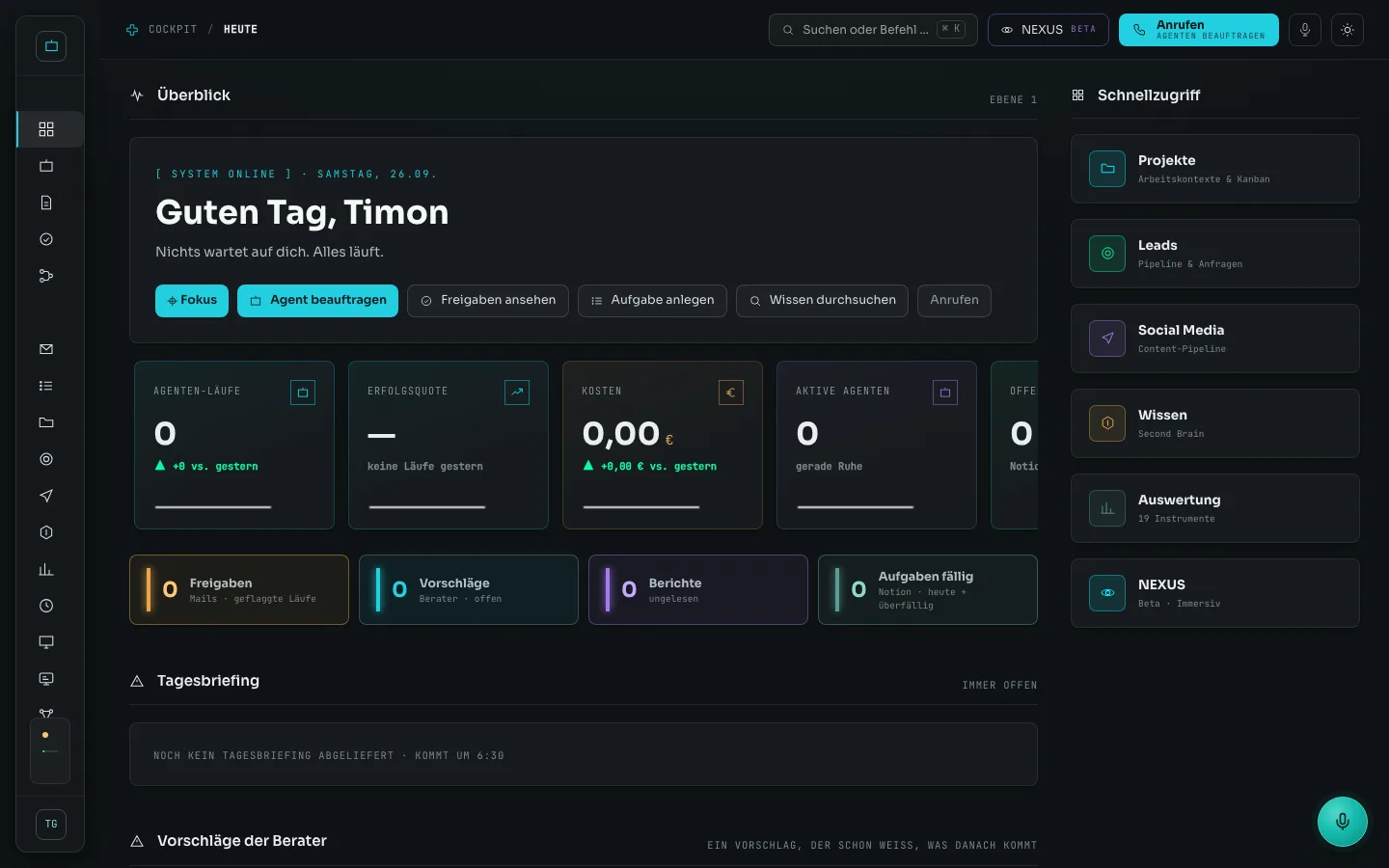
Task: Open the TG user avatar menu
Action: click(x=51, y=824)
